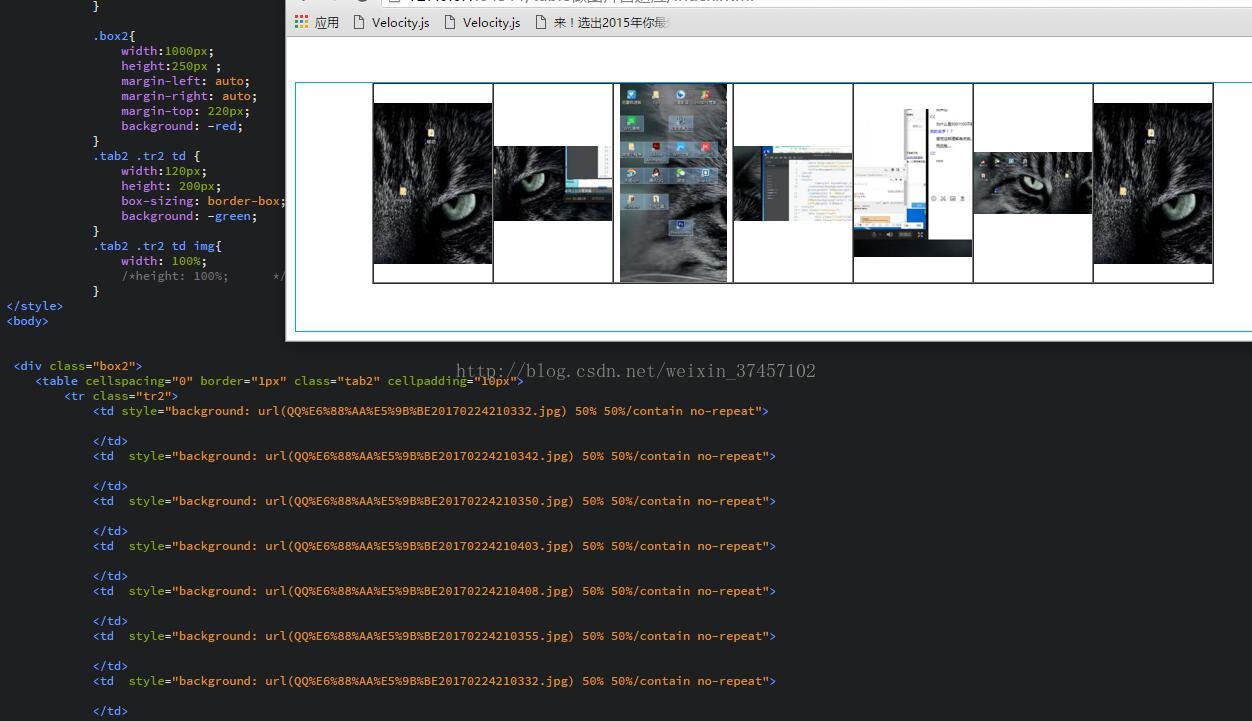This screenshot has width=1252, height=721.
Task: Click the <tr class="tr2"> line
Action: (x=121, y=396)
